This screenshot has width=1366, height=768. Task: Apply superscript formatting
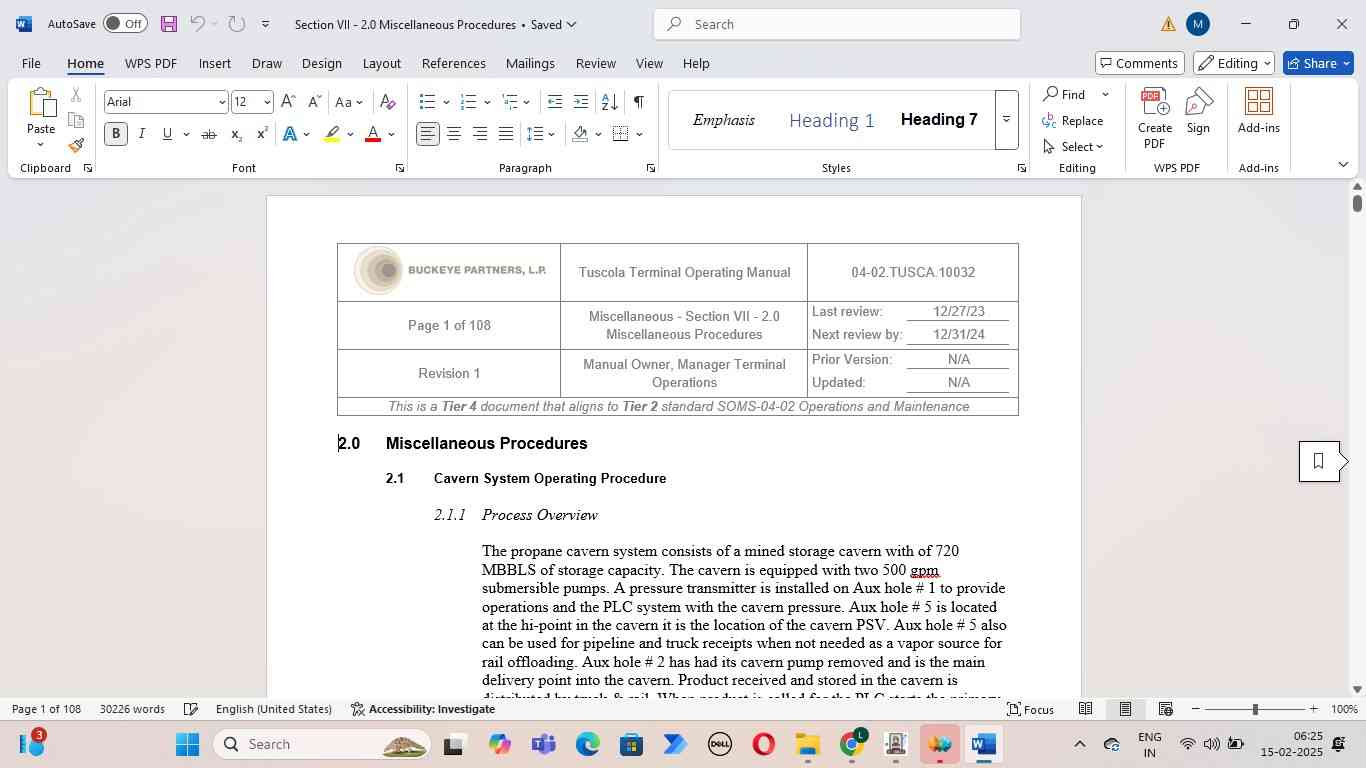[262, 134]
